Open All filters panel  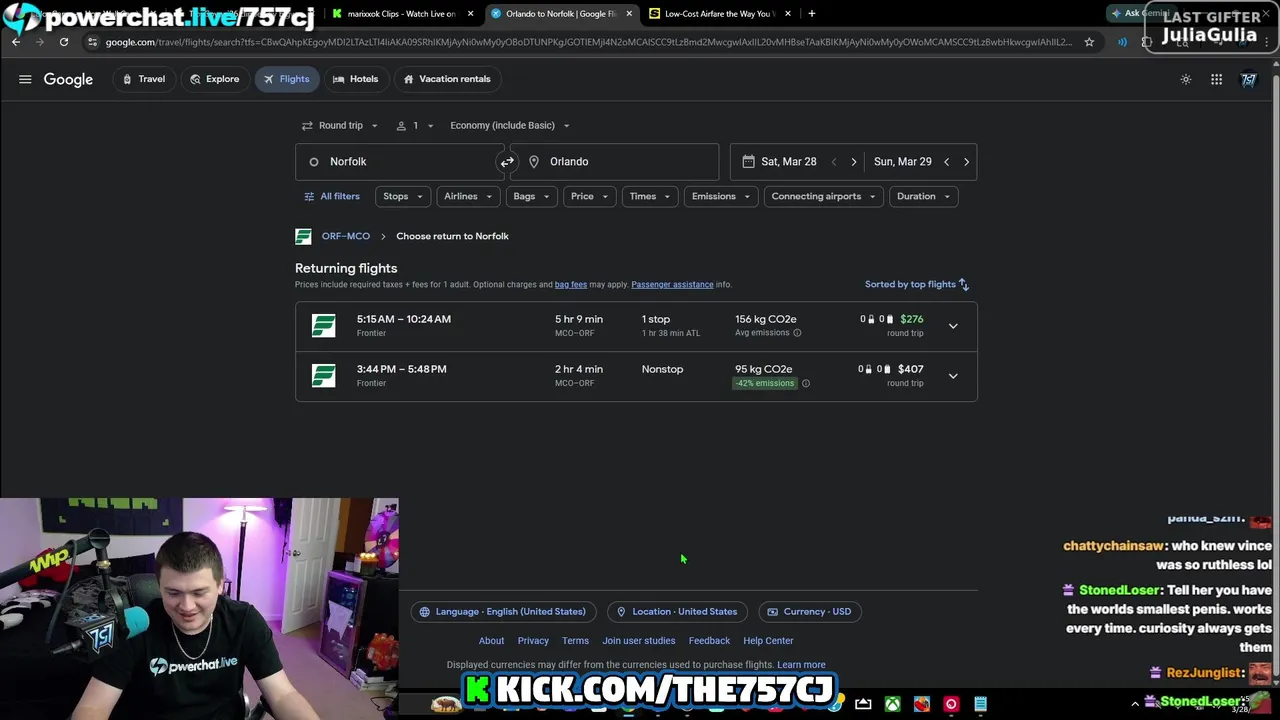pyautogui.click(x=332, y=196)
